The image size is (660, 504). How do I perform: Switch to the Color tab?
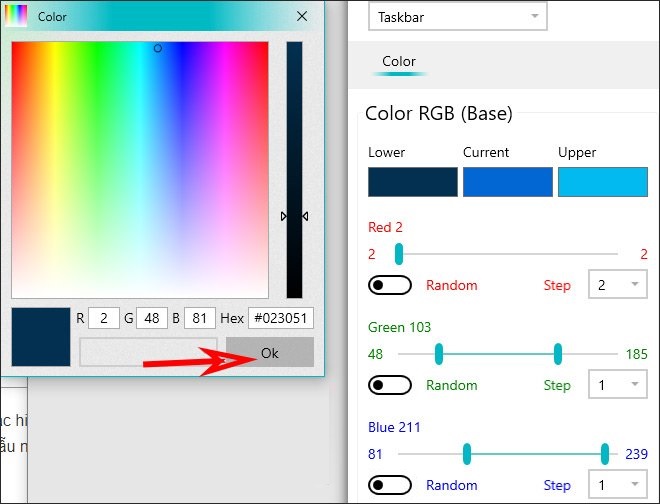tap(399, 62)
